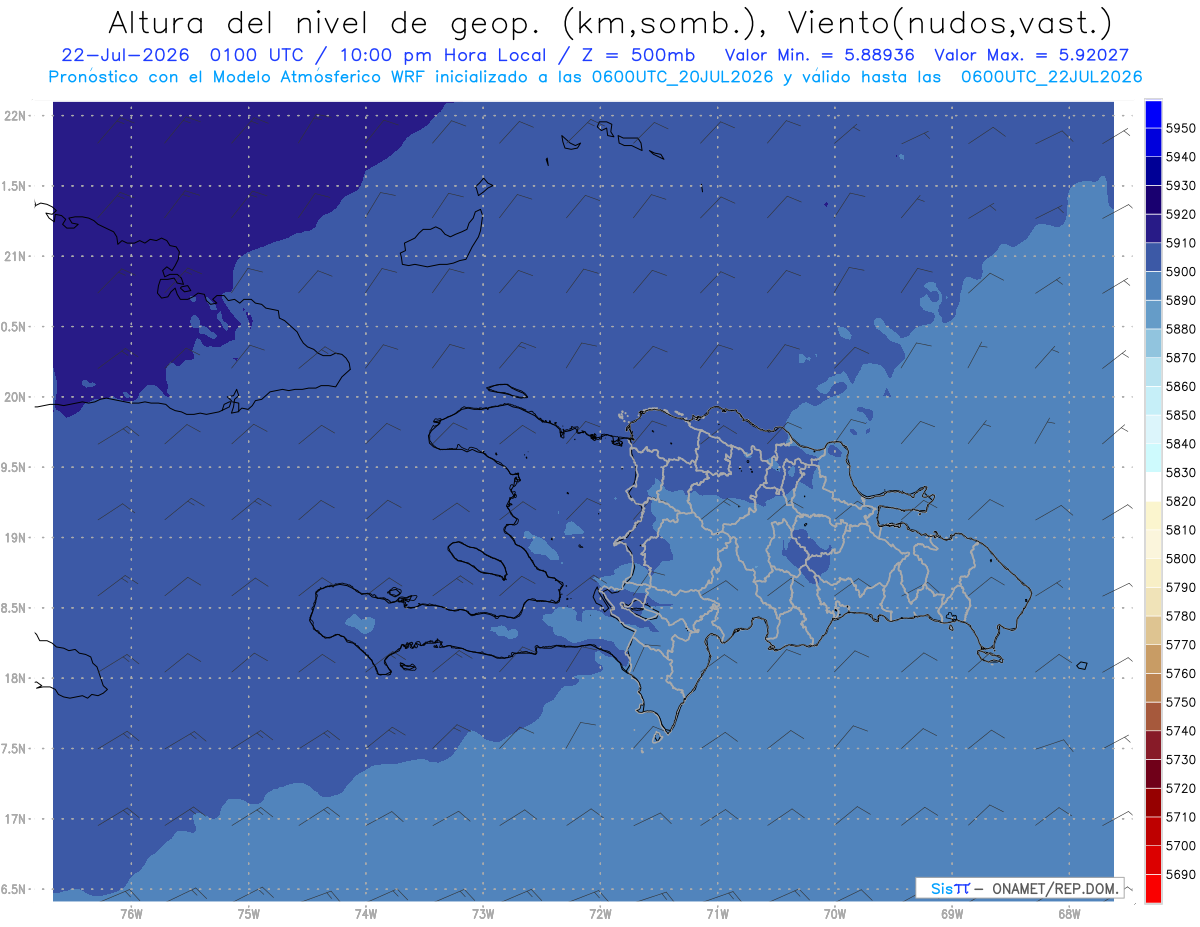This screenshot has height=927, width=1200.
Task: Click colorbar segment between 5910 and 5920
Action: [x=1153, y=228]
